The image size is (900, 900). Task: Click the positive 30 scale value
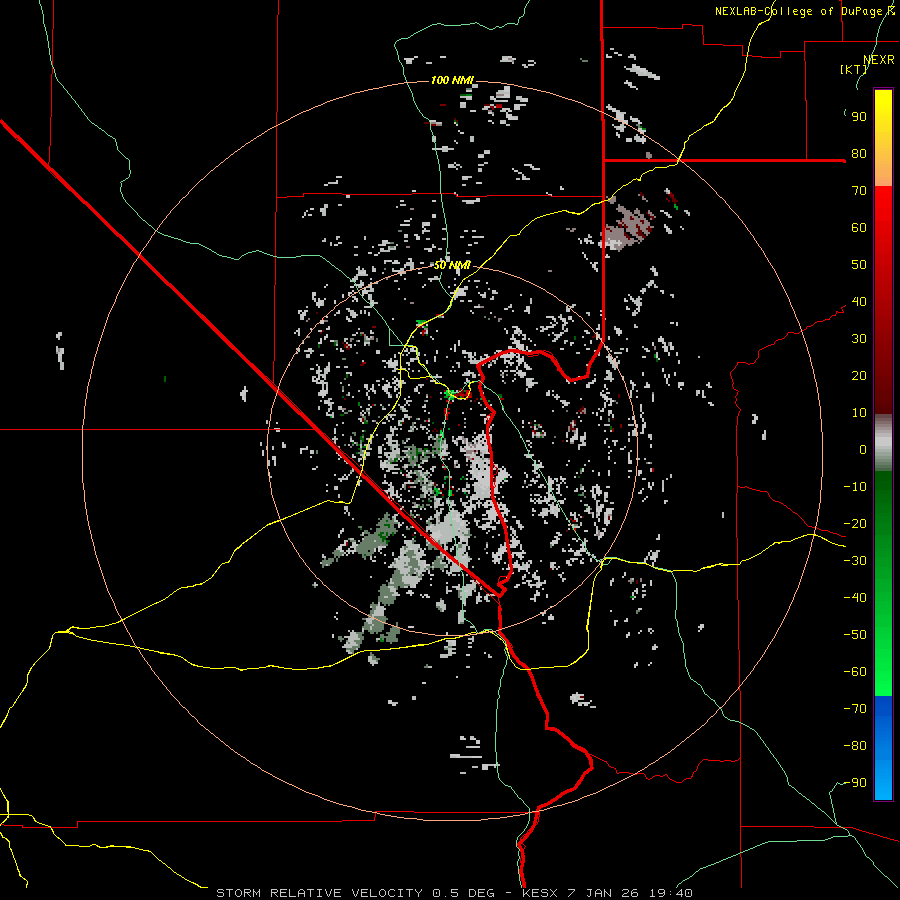click(x=859, y=339)
